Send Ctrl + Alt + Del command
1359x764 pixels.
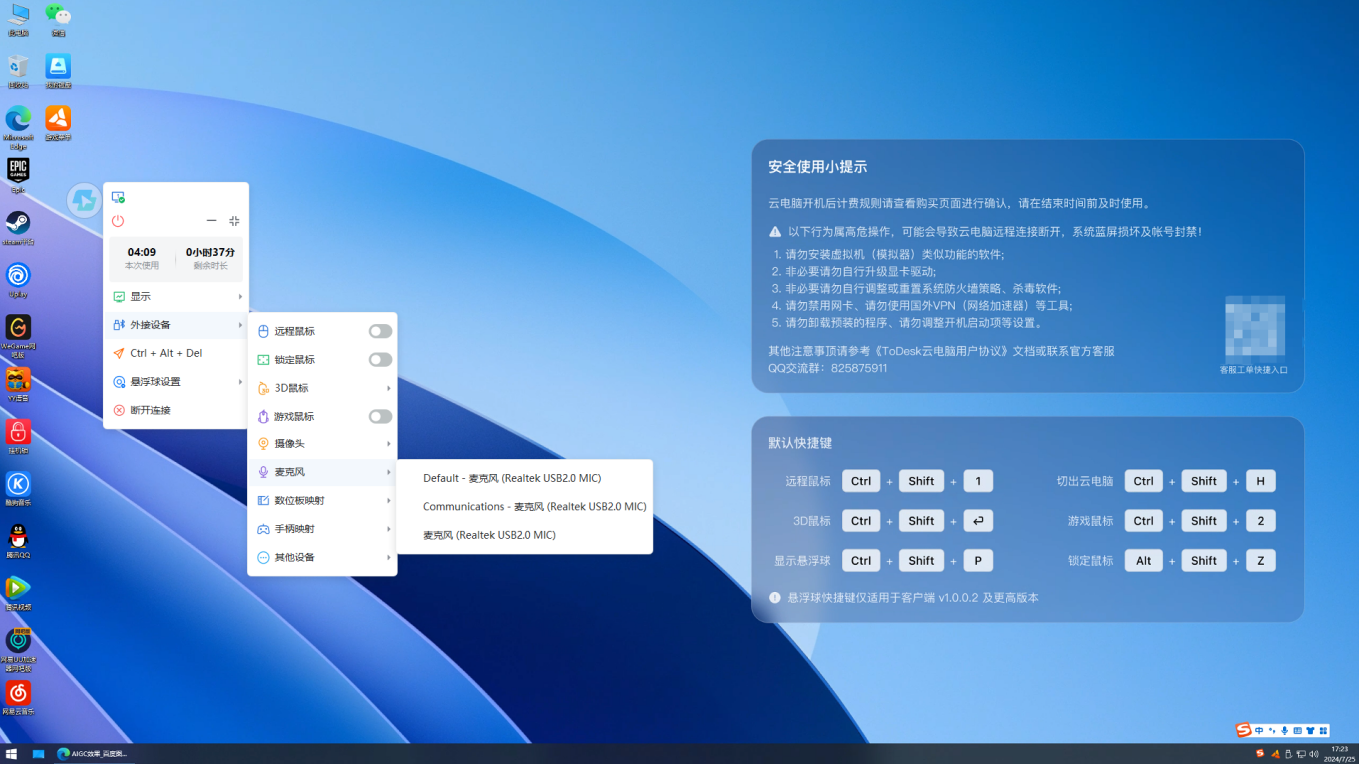[x=176, y=353]
